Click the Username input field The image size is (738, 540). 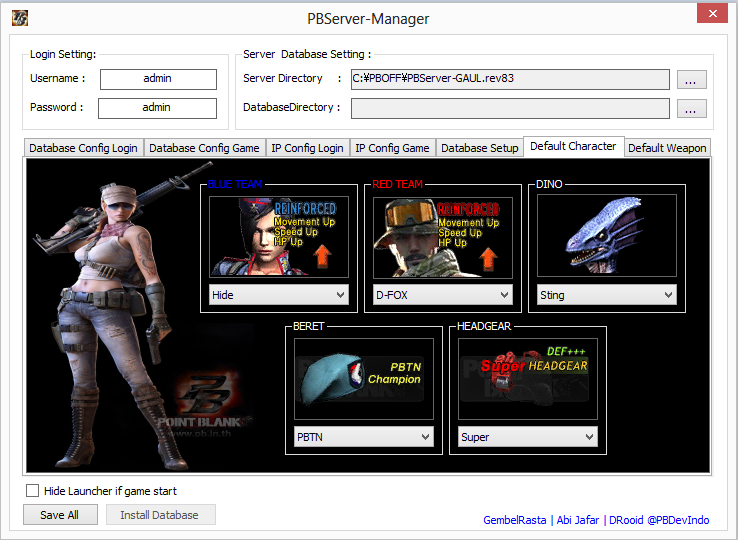click(x=158, y=79)
